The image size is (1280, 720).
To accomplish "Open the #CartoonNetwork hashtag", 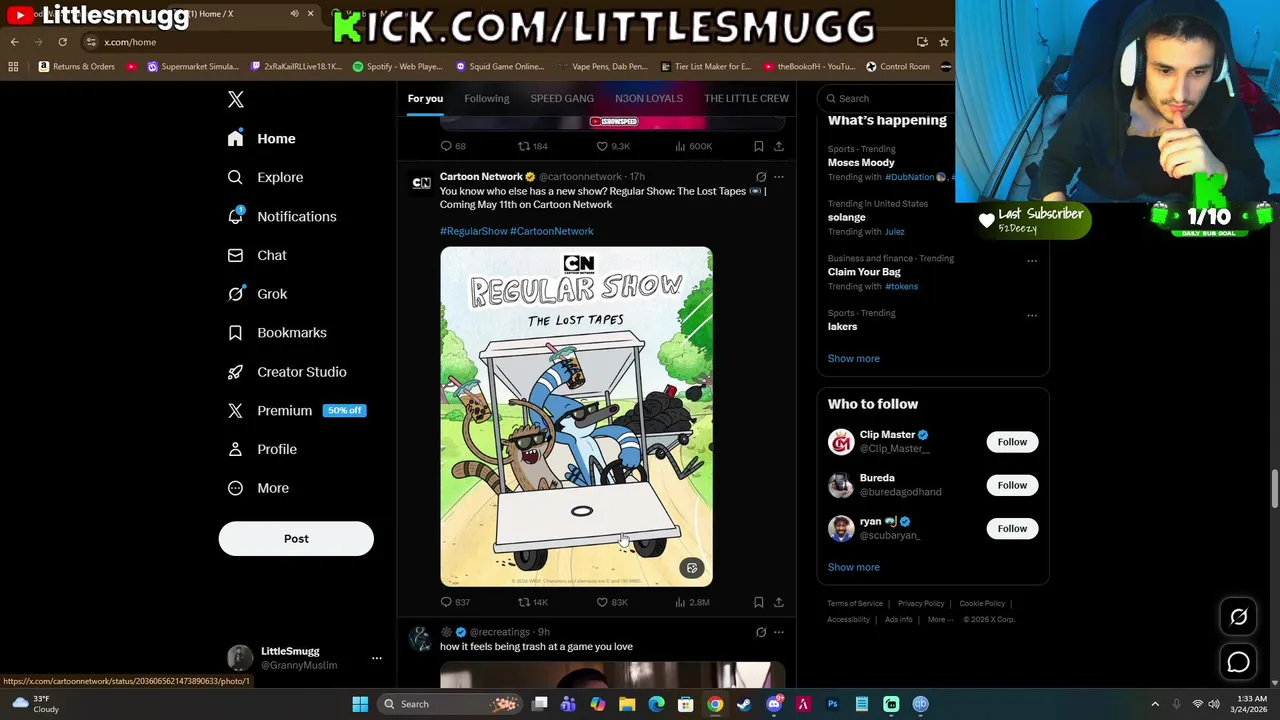I will 552,231.
